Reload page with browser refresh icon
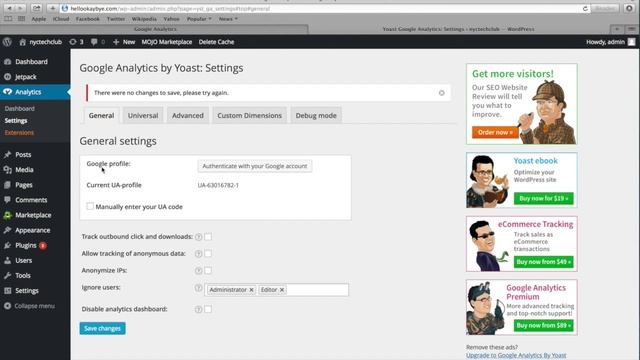The image size is (640, 360). (585, 9)
